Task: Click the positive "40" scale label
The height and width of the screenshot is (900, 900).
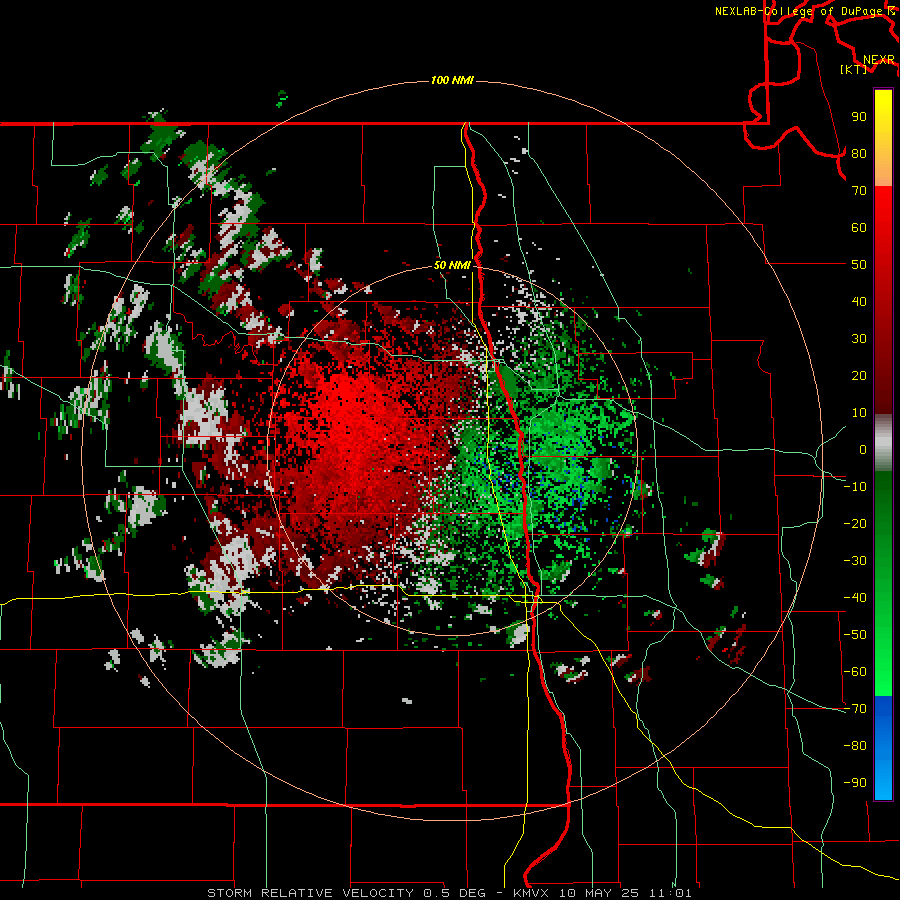Action: pyautogui.click(x=859, y=301)
